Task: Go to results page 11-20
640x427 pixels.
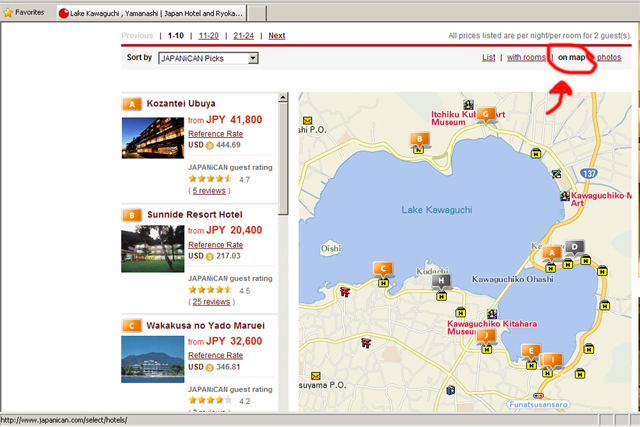Action: [209, 36]
